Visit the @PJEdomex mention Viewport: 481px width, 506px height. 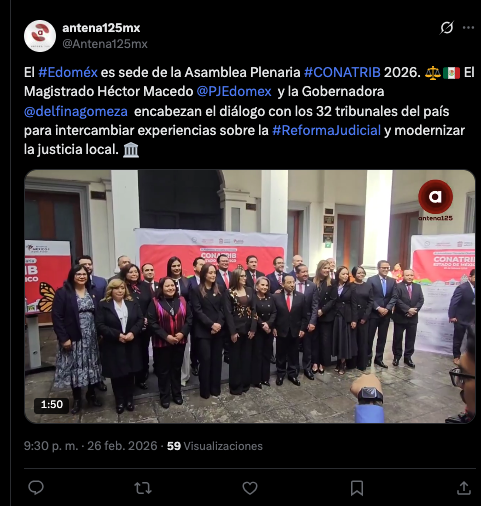click(x=234, y=91)
